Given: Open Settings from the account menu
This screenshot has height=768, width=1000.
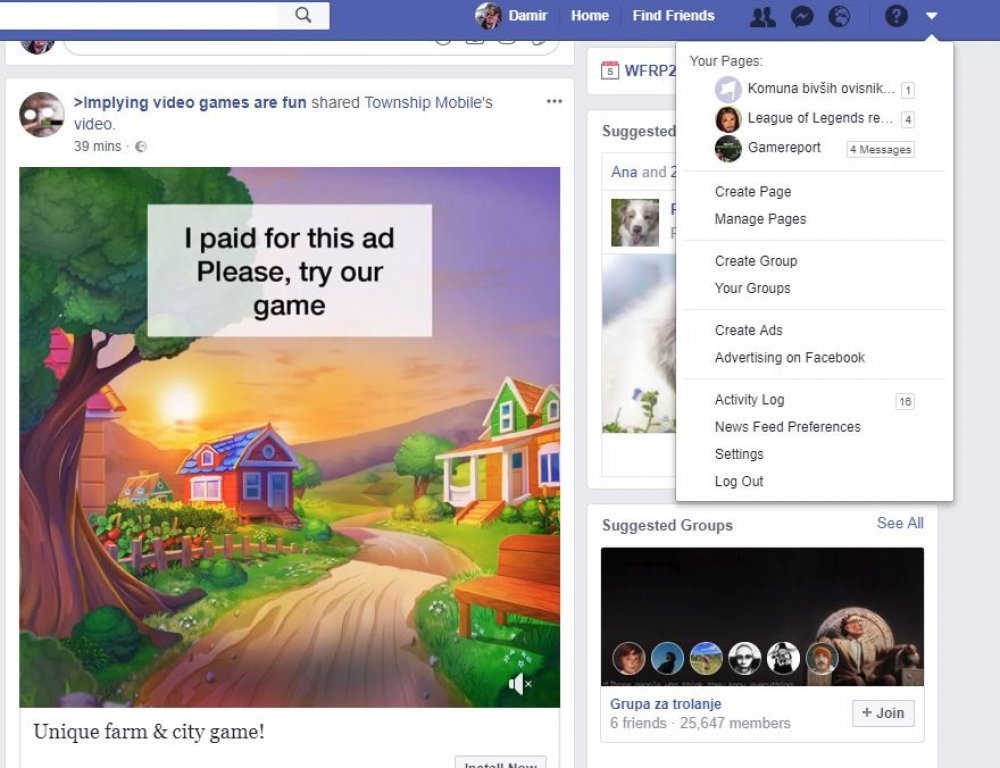Looking at the screenshot, I should pyautogui.click(x=739, y=454).
